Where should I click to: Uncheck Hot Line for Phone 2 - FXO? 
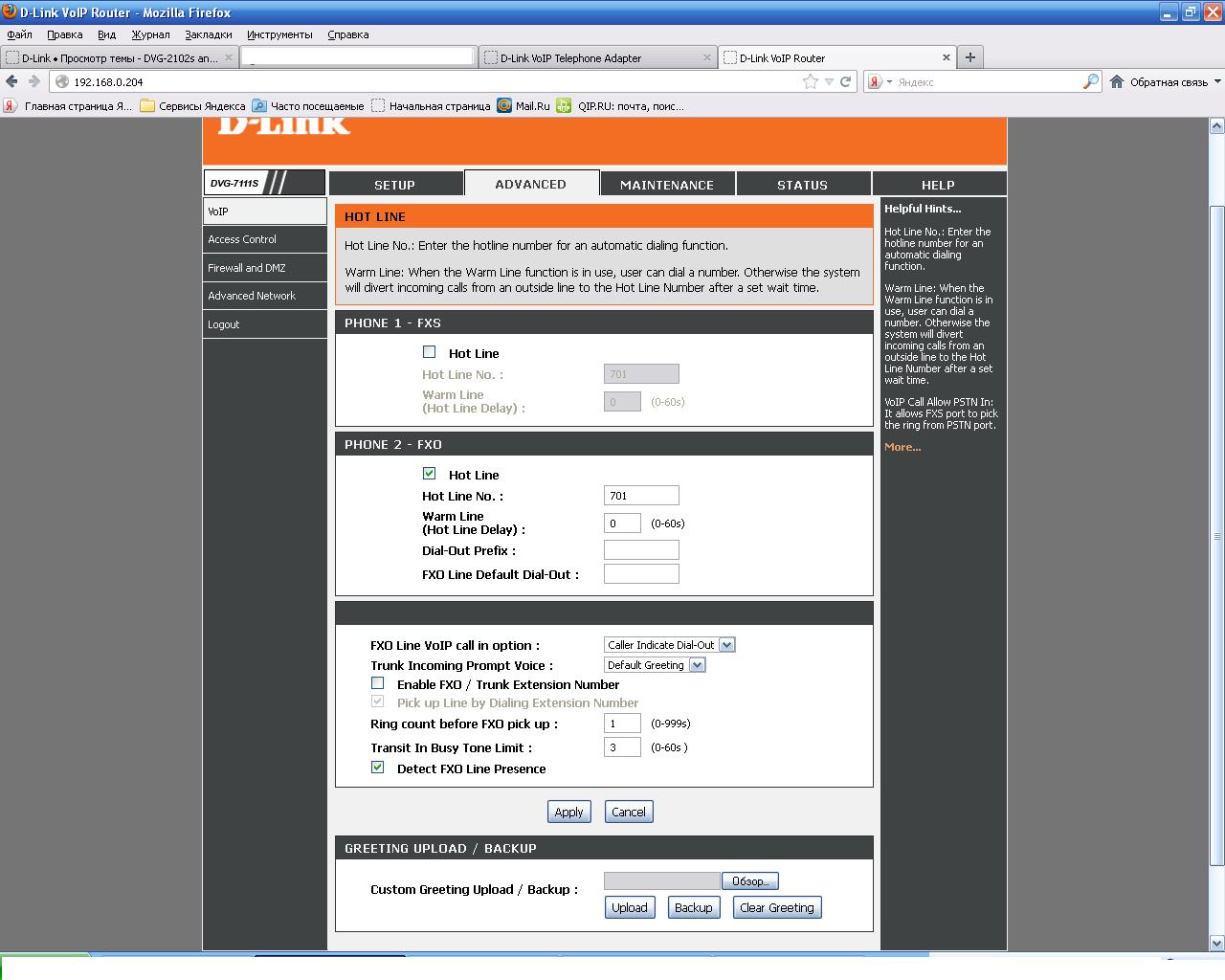point(429,474)
